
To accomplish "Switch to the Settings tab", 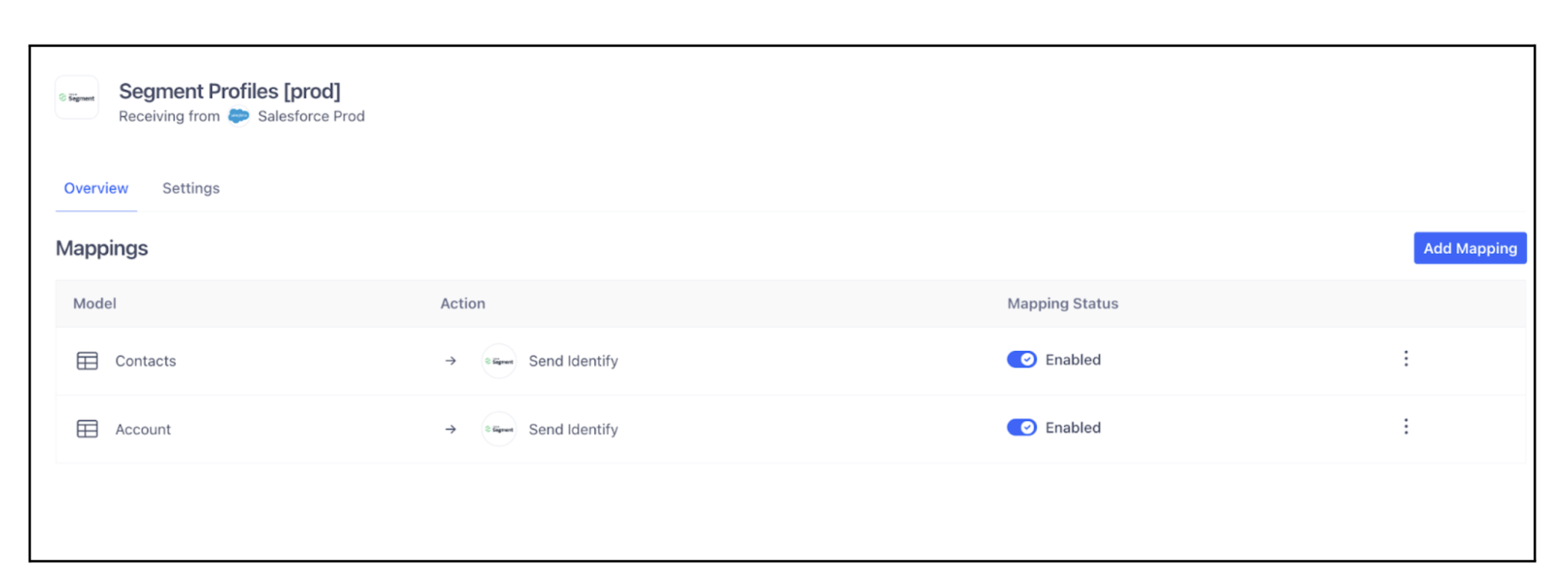I will tap(191, 188).
